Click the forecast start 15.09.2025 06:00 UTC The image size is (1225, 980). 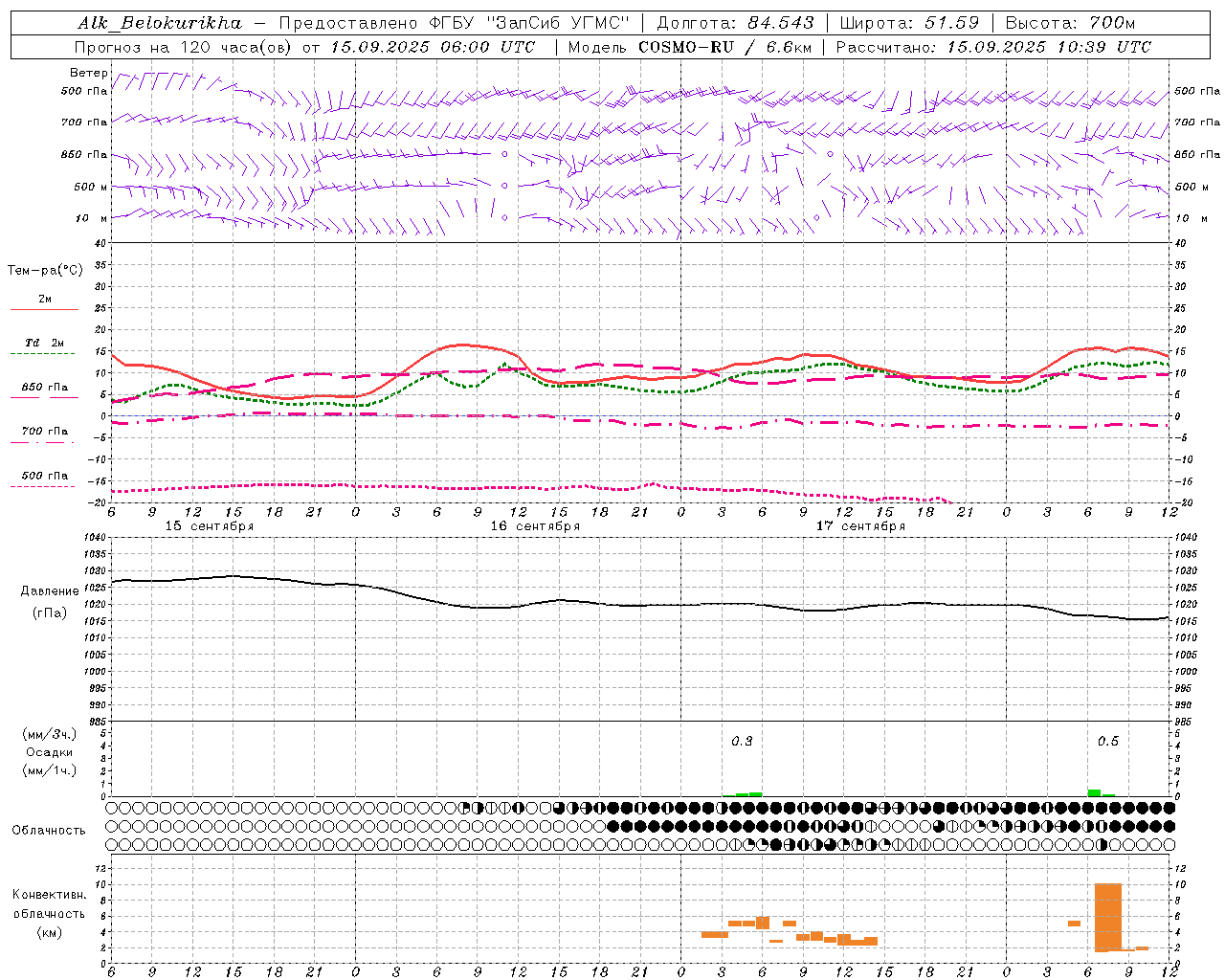(x=433, y=47)
